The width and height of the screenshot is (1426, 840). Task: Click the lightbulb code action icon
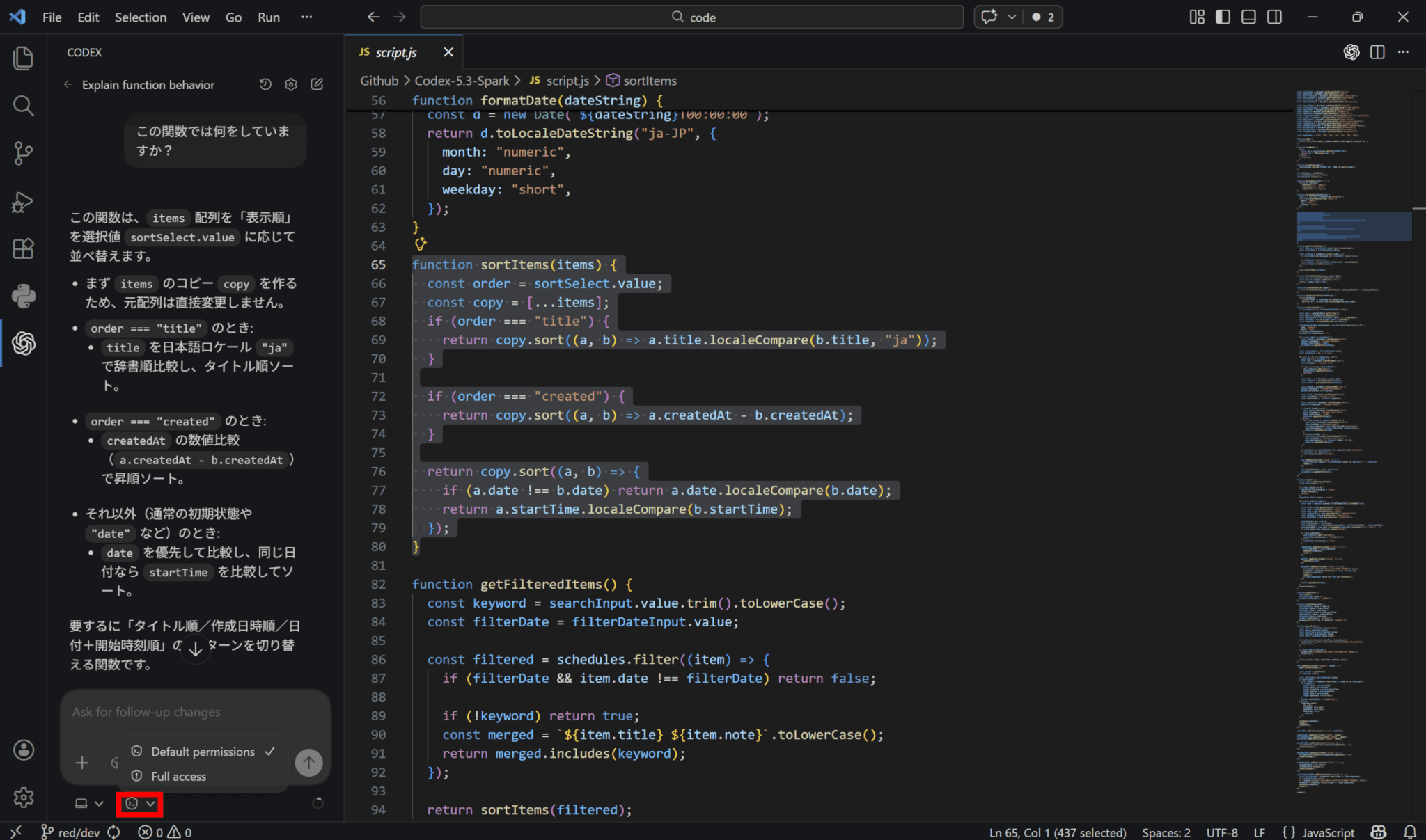point(421,244)
